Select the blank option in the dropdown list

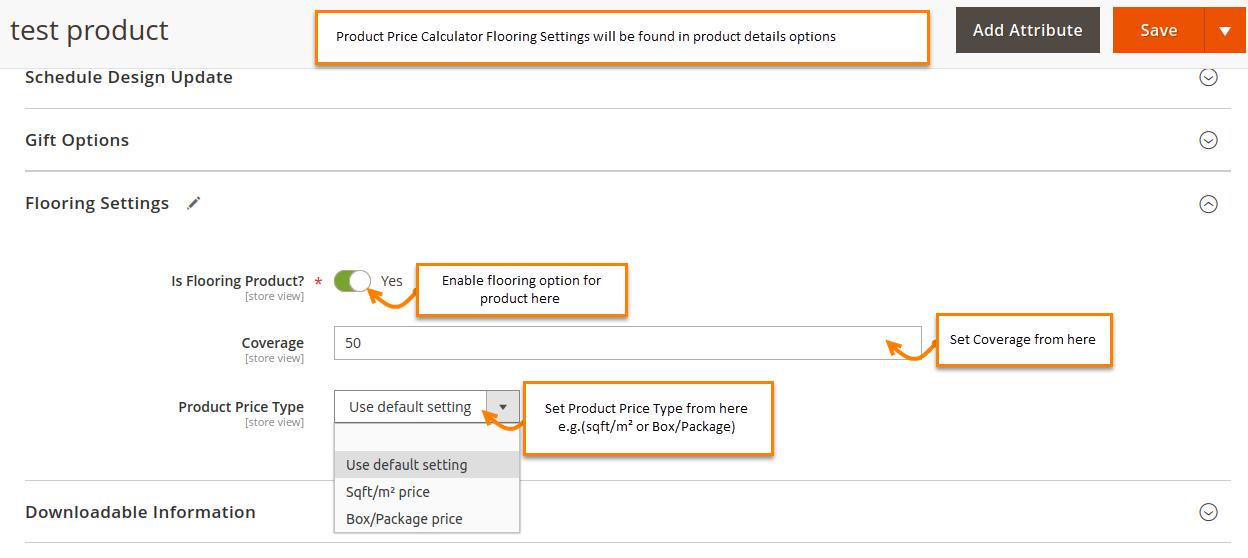(x=427, y=438)
